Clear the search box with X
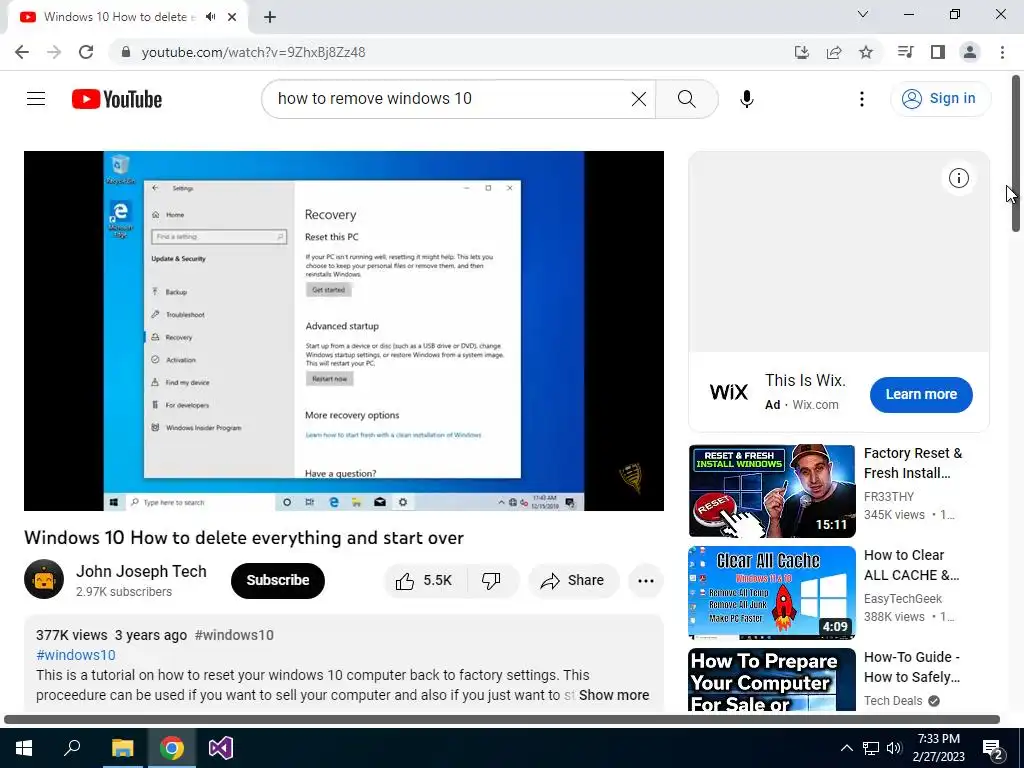The width and height of the screenshot is (1024, 768). coord(639,99)
